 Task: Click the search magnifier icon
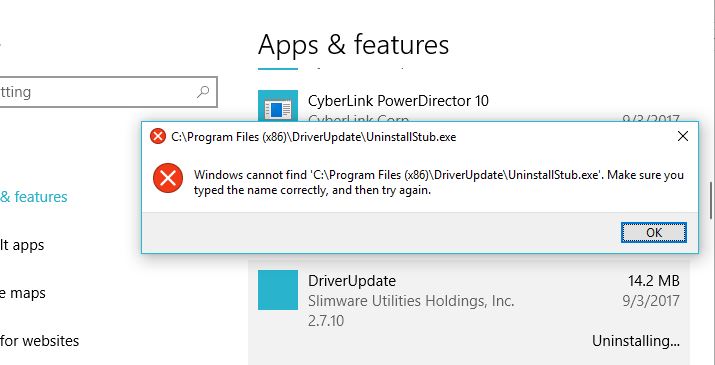[x=203, y=92]
